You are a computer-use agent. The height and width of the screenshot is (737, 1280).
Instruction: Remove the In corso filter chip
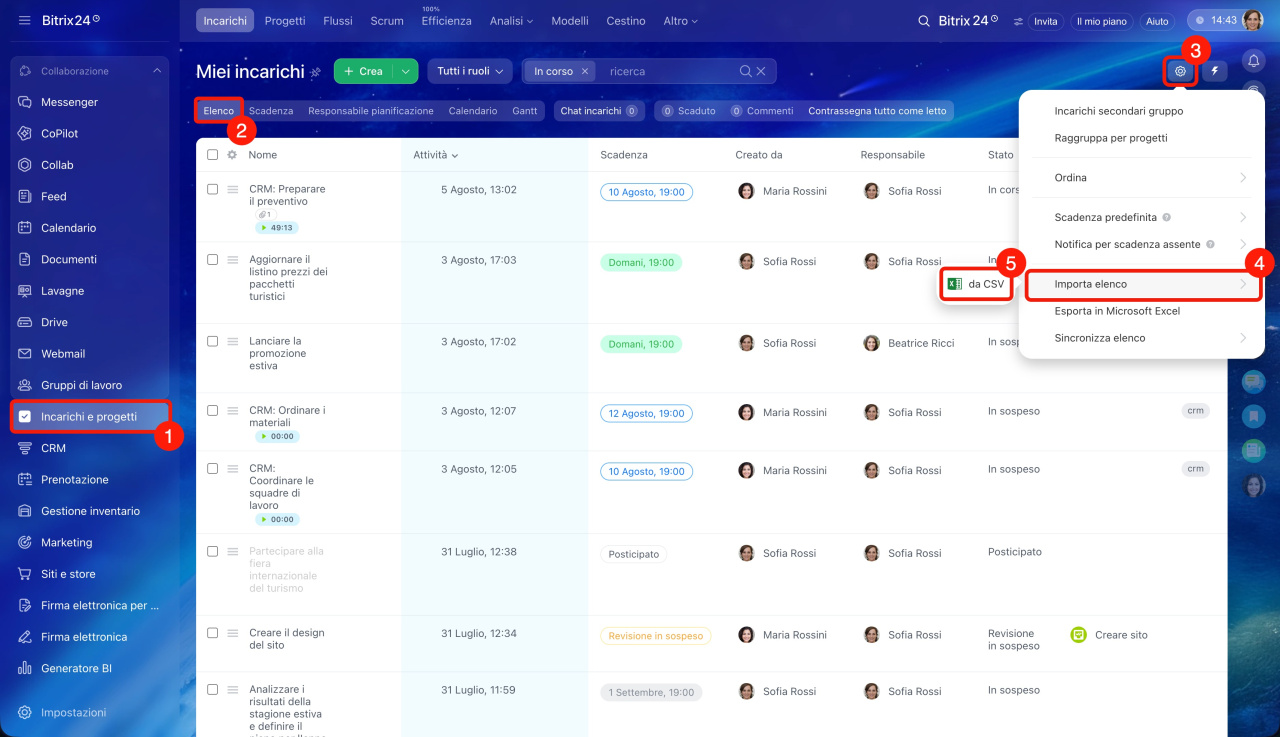[x=585, y=71]
